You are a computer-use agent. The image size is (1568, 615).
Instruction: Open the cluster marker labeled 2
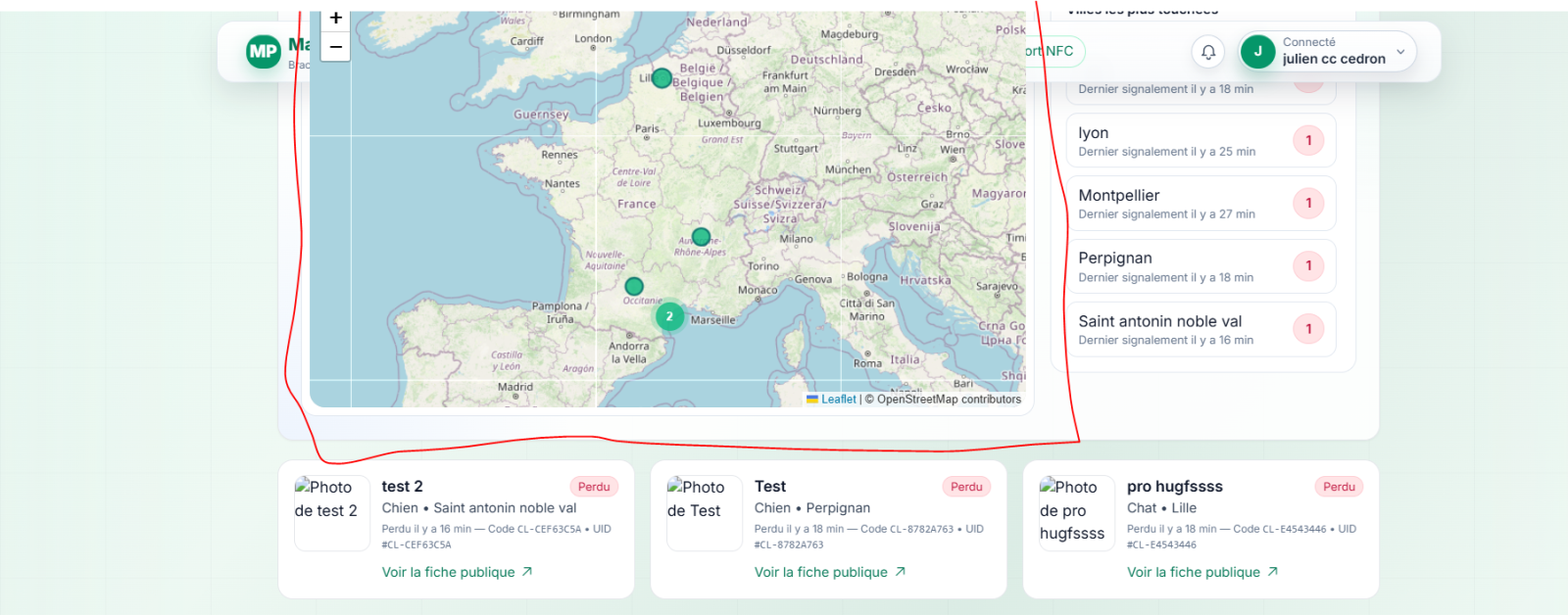[669, 316]
